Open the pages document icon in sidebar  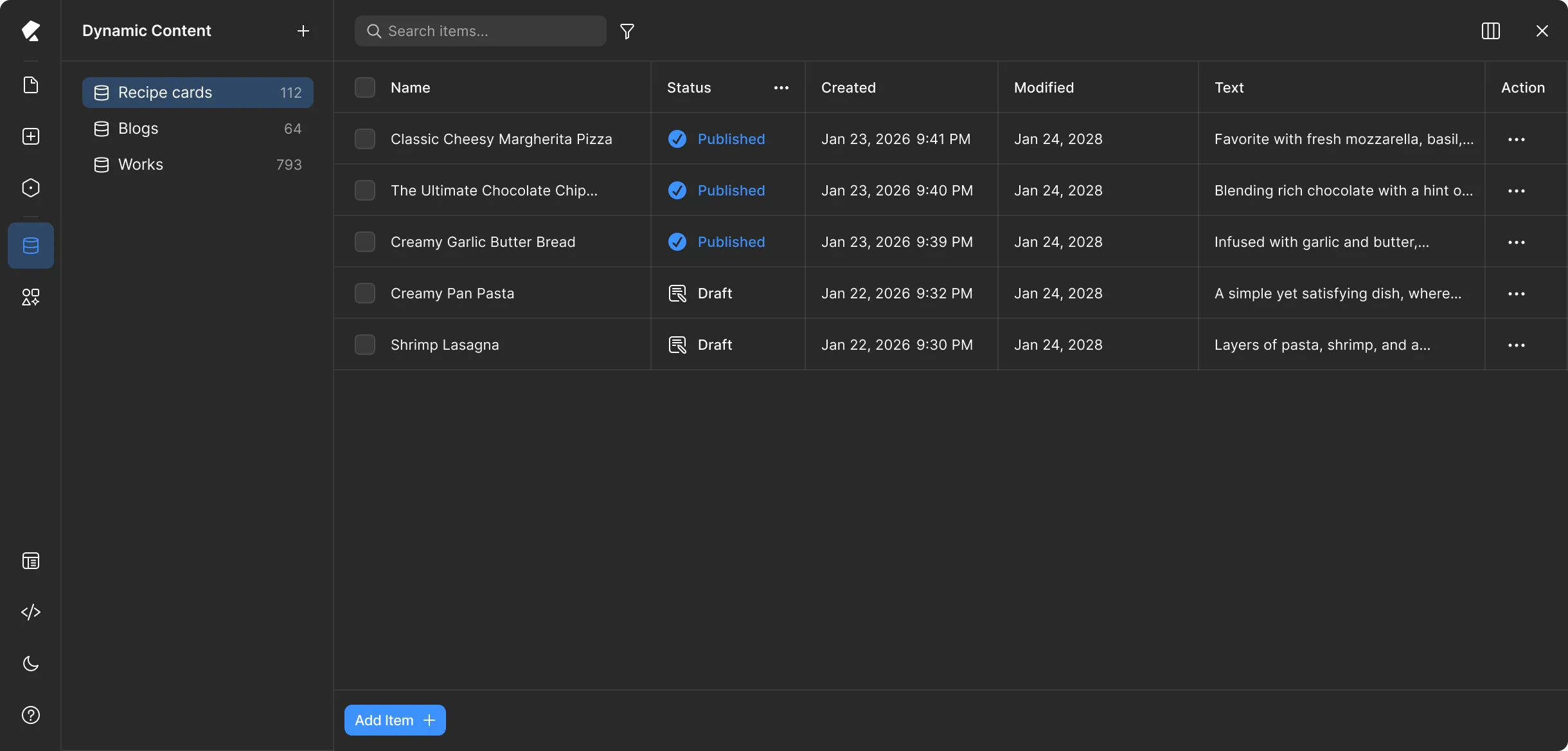coord(31,85)
